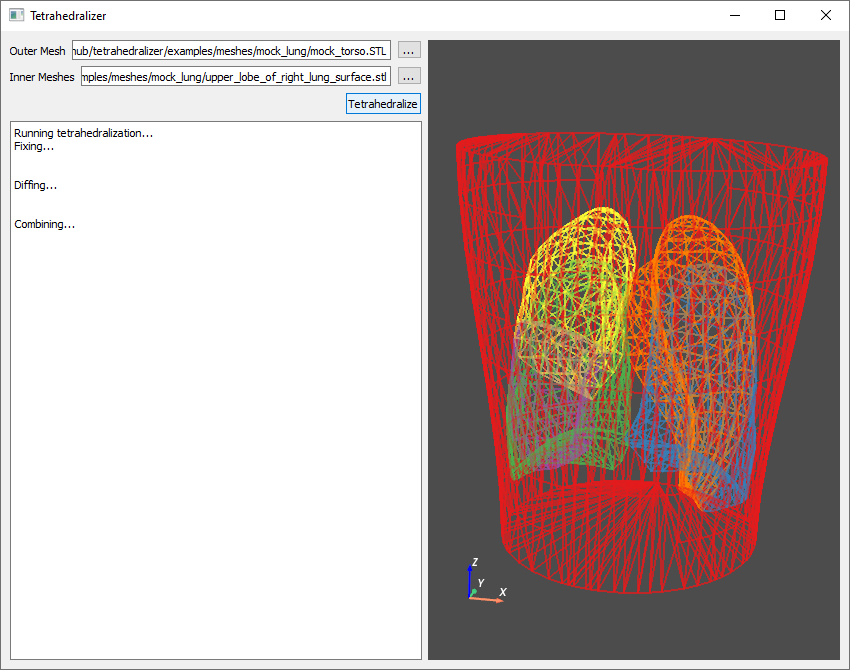Focus the Outer Mesh path field
850x670 pixels.
pyautogui.click(x=229, y=51)
